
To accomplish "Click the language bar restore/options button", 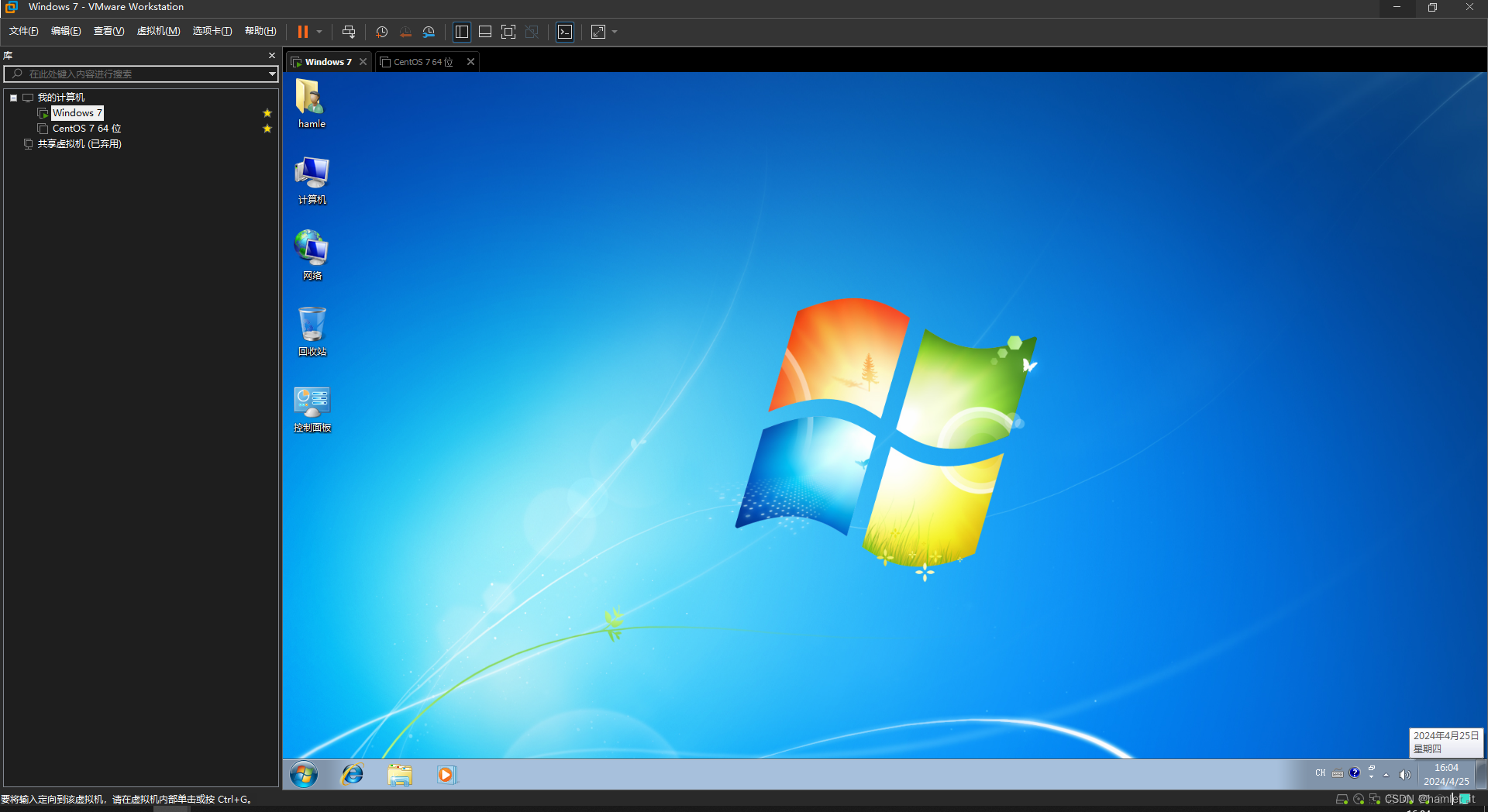I will point(1372,768).
